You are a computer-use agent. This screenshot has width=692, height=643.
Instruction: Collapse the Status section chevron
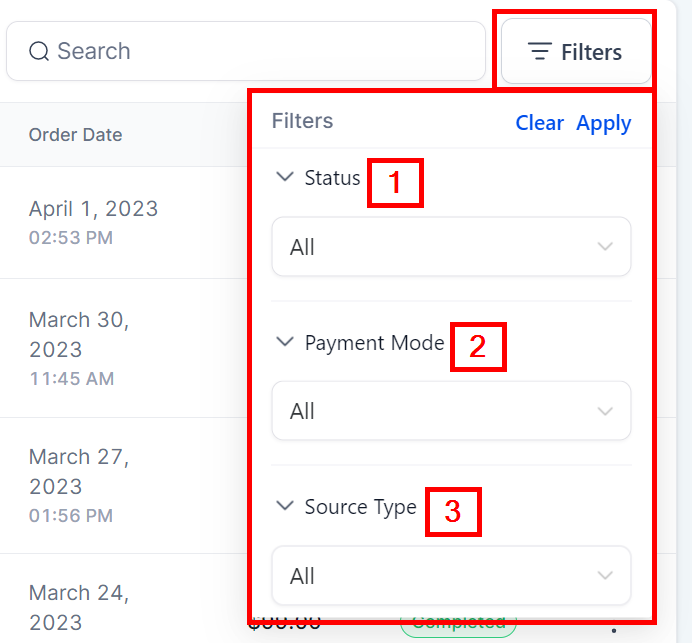(285, 178)
